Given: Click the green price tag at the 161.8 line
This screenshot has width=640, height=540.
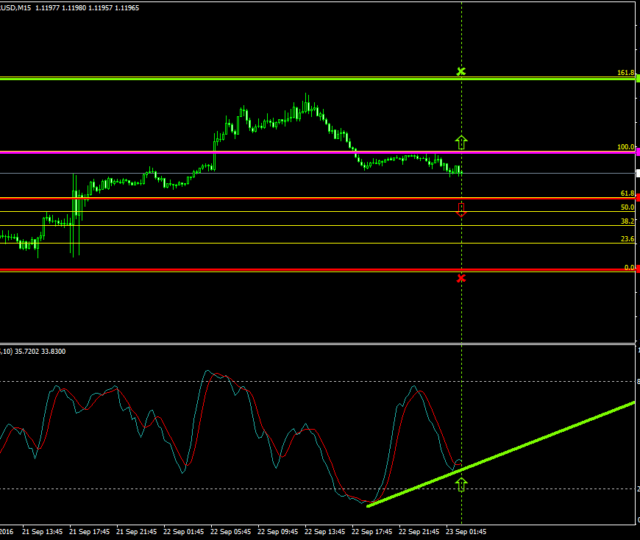Looking at the screenshot, I should point(636,78).
